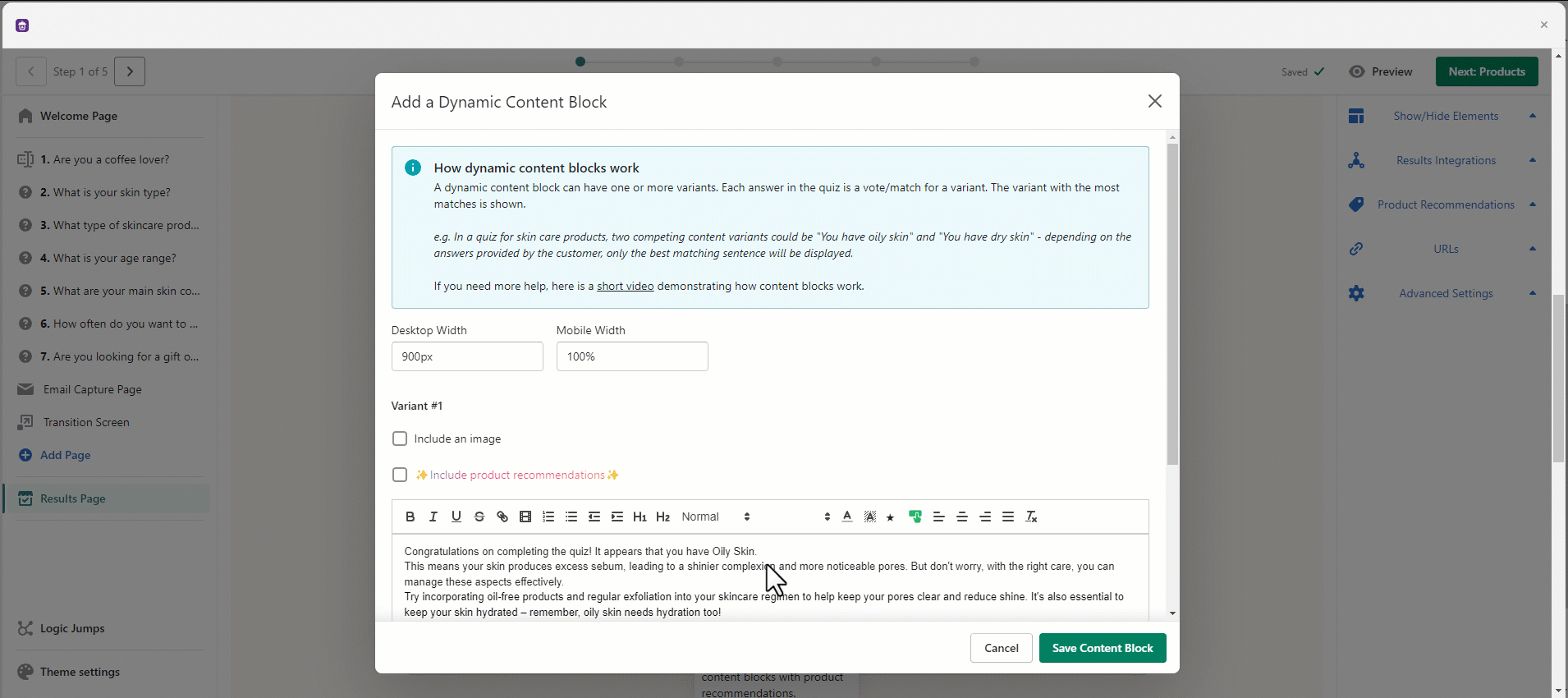Toggle strikethrough formatting
Image resolution: width=1568 pixels, height=698 pixels.
[479, 517]
